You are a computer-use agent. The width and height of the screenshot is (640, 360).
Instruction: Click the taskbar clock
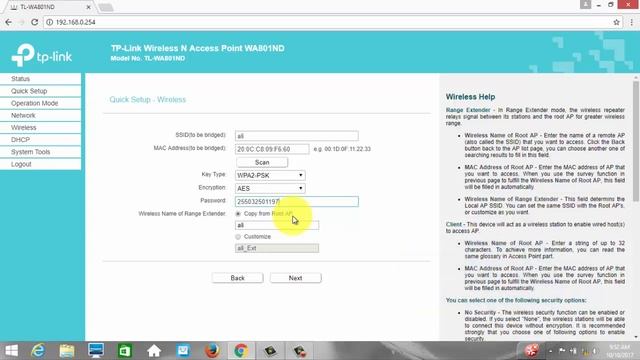[x=620, y=351]
